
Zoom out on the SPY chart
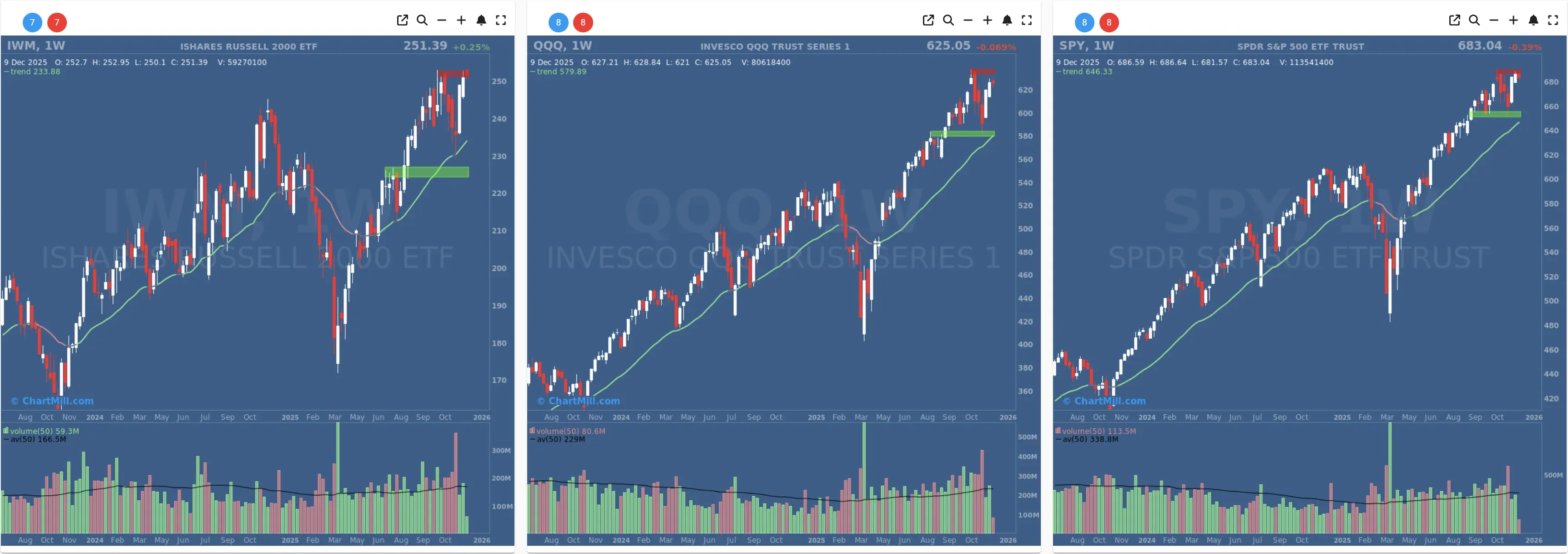[1494, 20]
